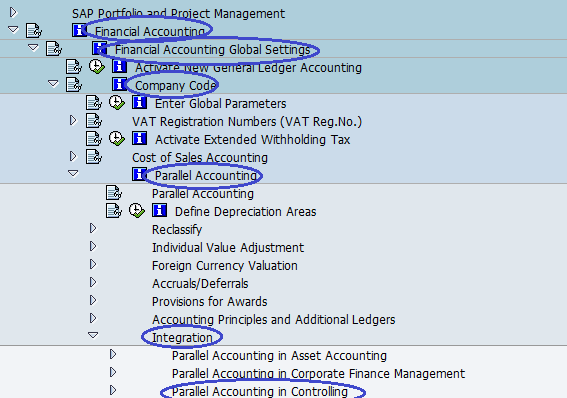Viewport: 567px width, 398px height.
Task: Open info icon beside Activate Extended Withholding Tax
Action: coord(140,138)
